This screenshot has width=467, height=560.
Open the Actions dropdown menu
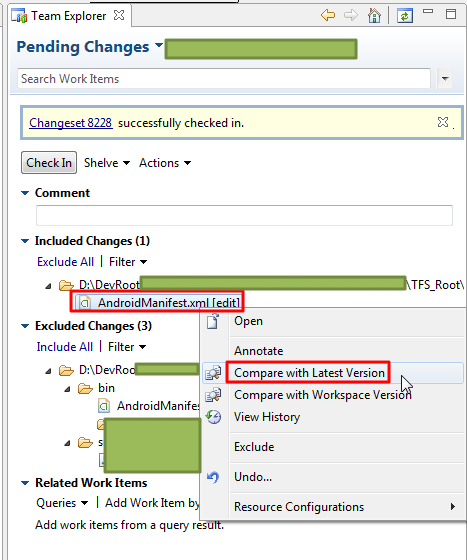tap(165, 163)
